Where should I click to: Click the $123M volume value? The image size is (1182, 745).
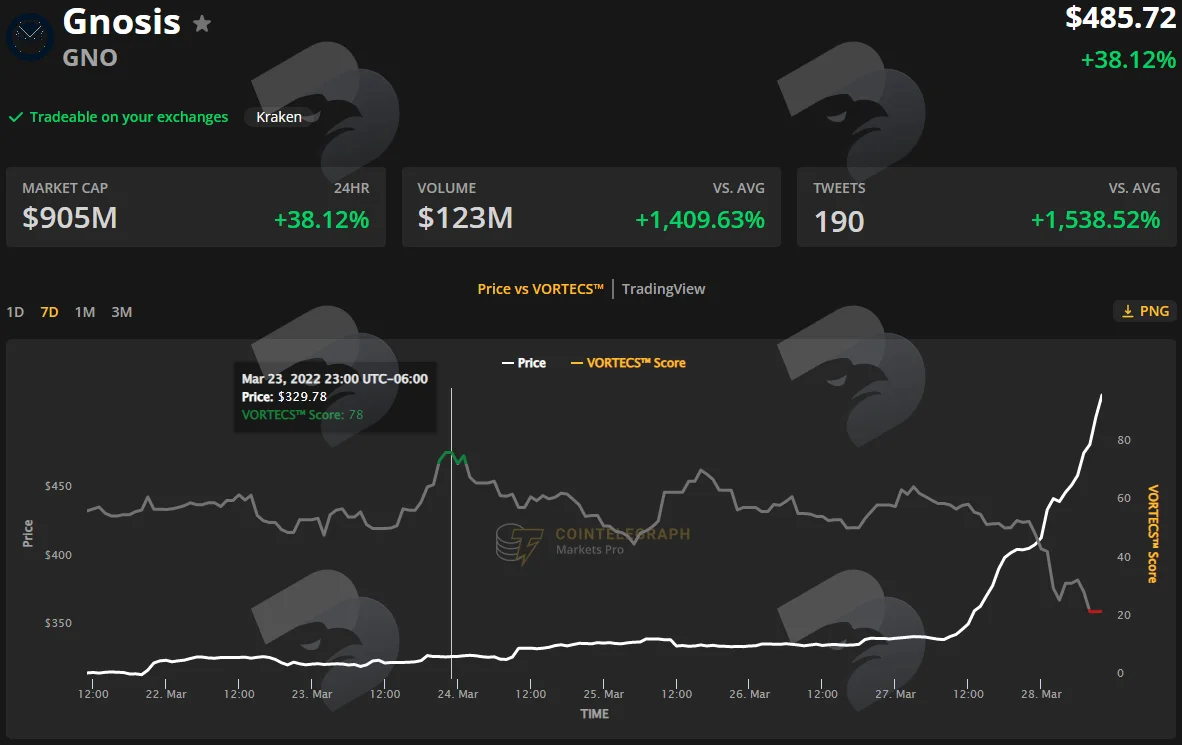[x=465, y=218]
